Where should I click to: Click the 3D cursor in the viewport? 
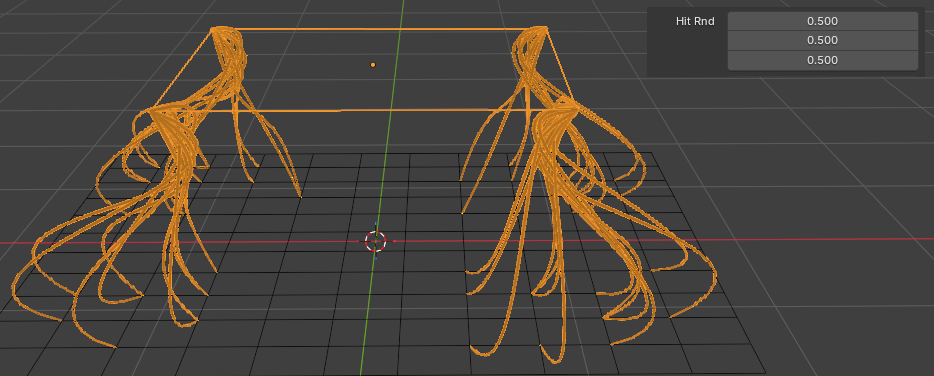[376, 241]
